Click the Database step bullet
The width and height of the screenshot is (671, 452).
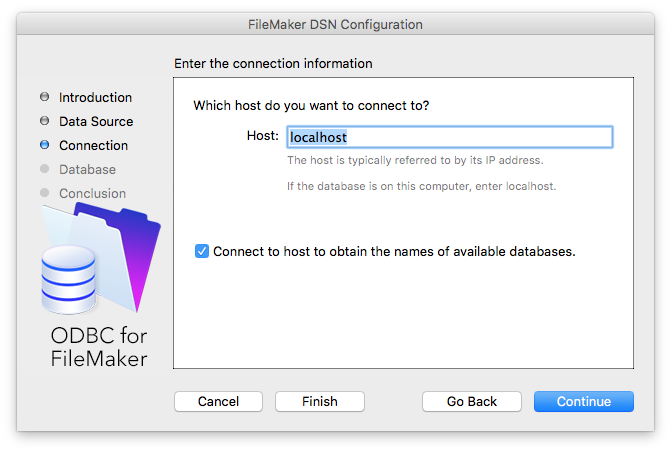(44, 169)
